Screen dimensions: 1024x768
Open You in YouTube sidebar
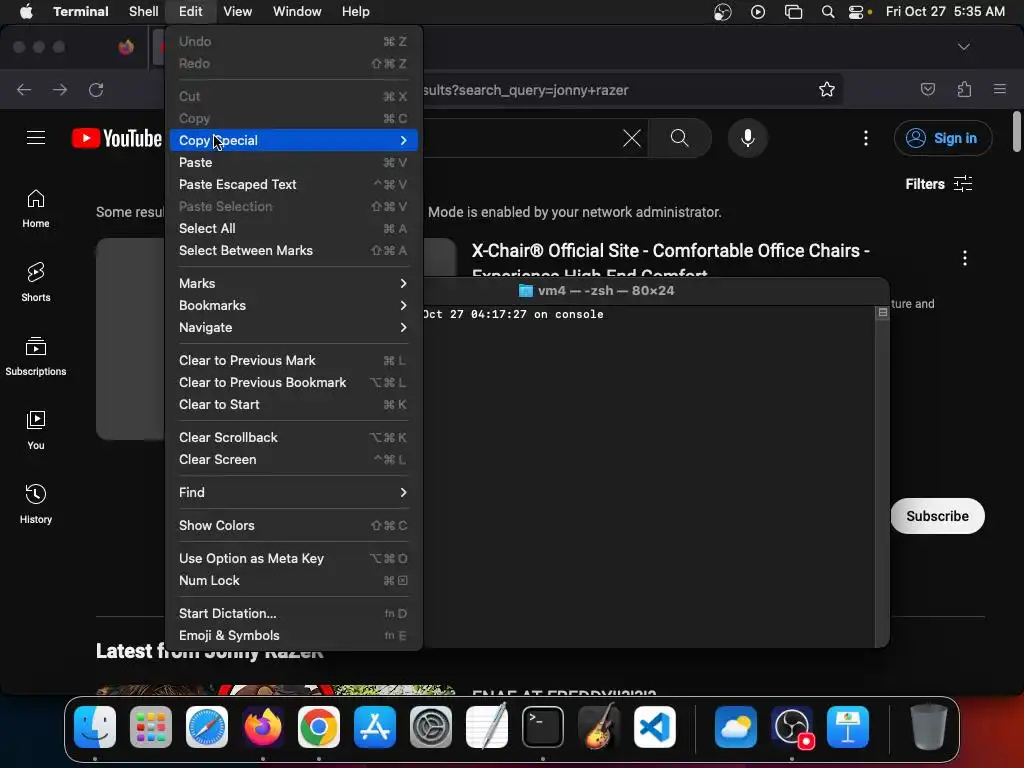pos(36,430)
